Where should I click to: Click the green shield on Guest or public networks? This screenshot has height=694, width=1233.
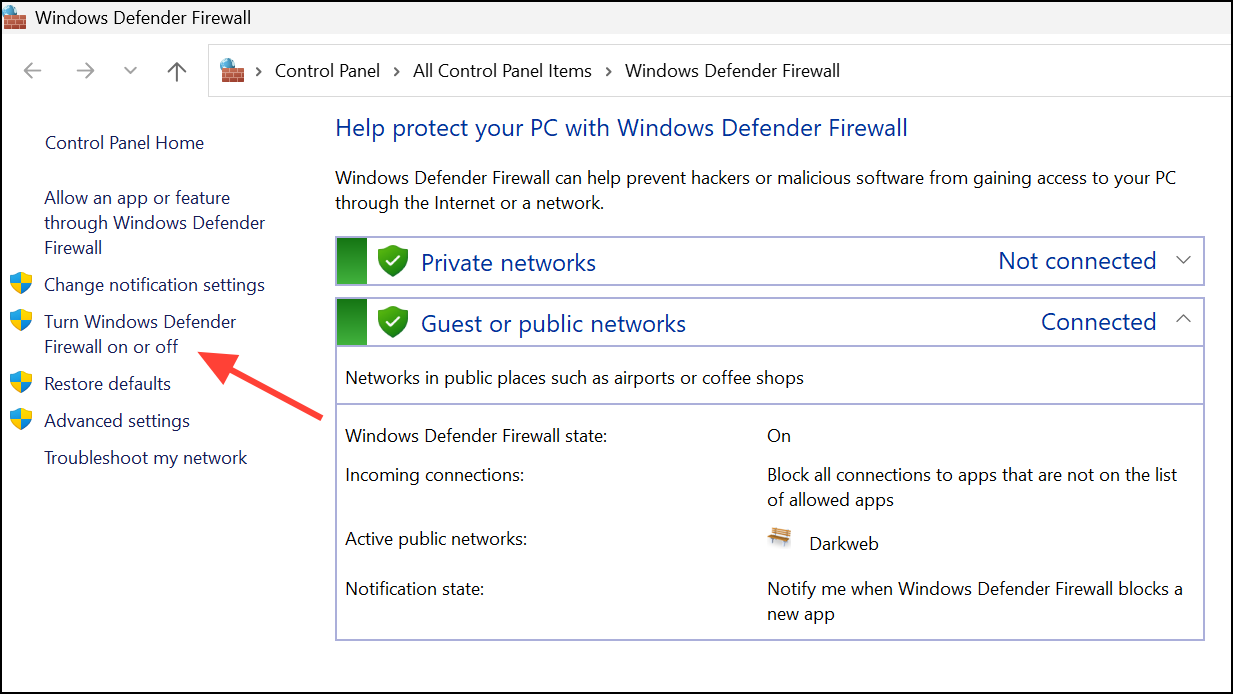pos(392,321)
